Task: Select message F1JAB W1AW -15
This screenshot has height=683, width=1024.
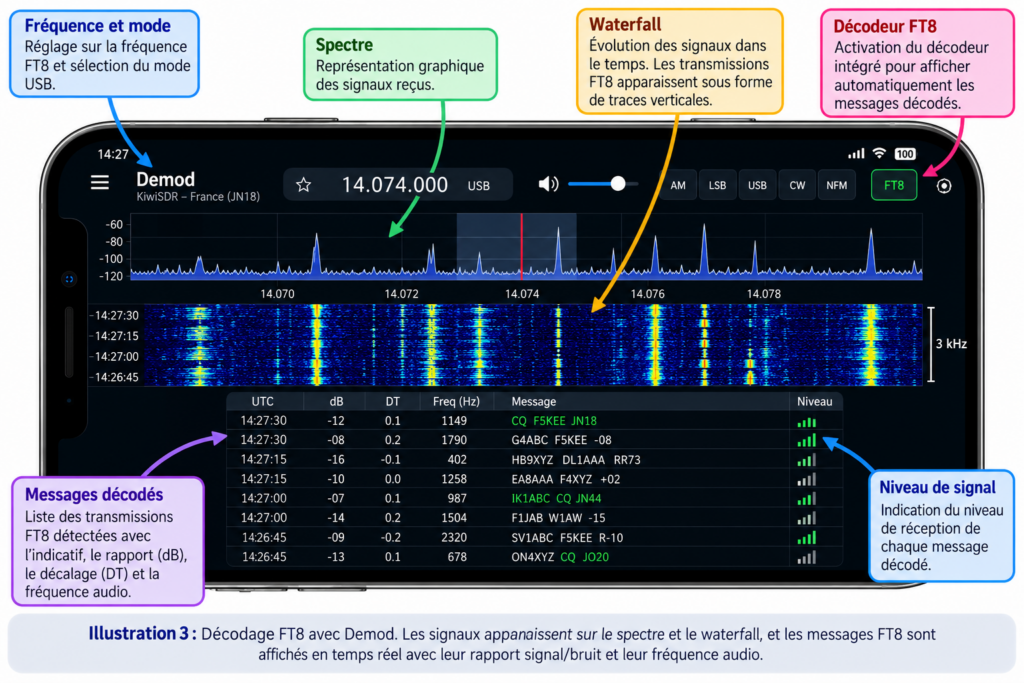Action: coord(558,518)
